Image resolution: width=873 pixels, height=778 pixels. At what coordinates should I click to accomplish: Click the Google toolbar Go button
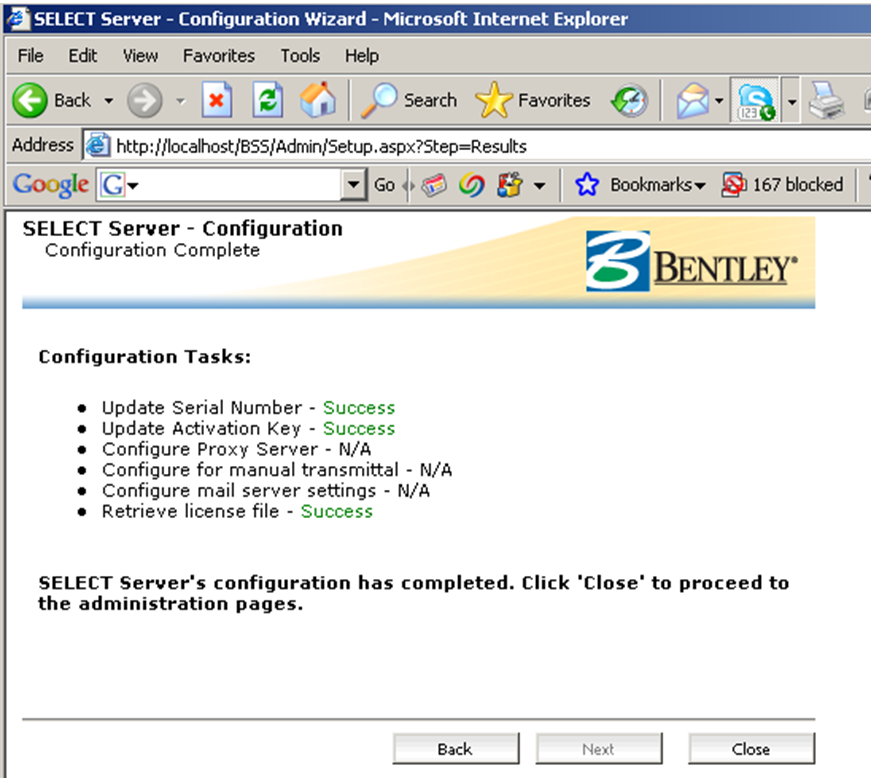384,185
